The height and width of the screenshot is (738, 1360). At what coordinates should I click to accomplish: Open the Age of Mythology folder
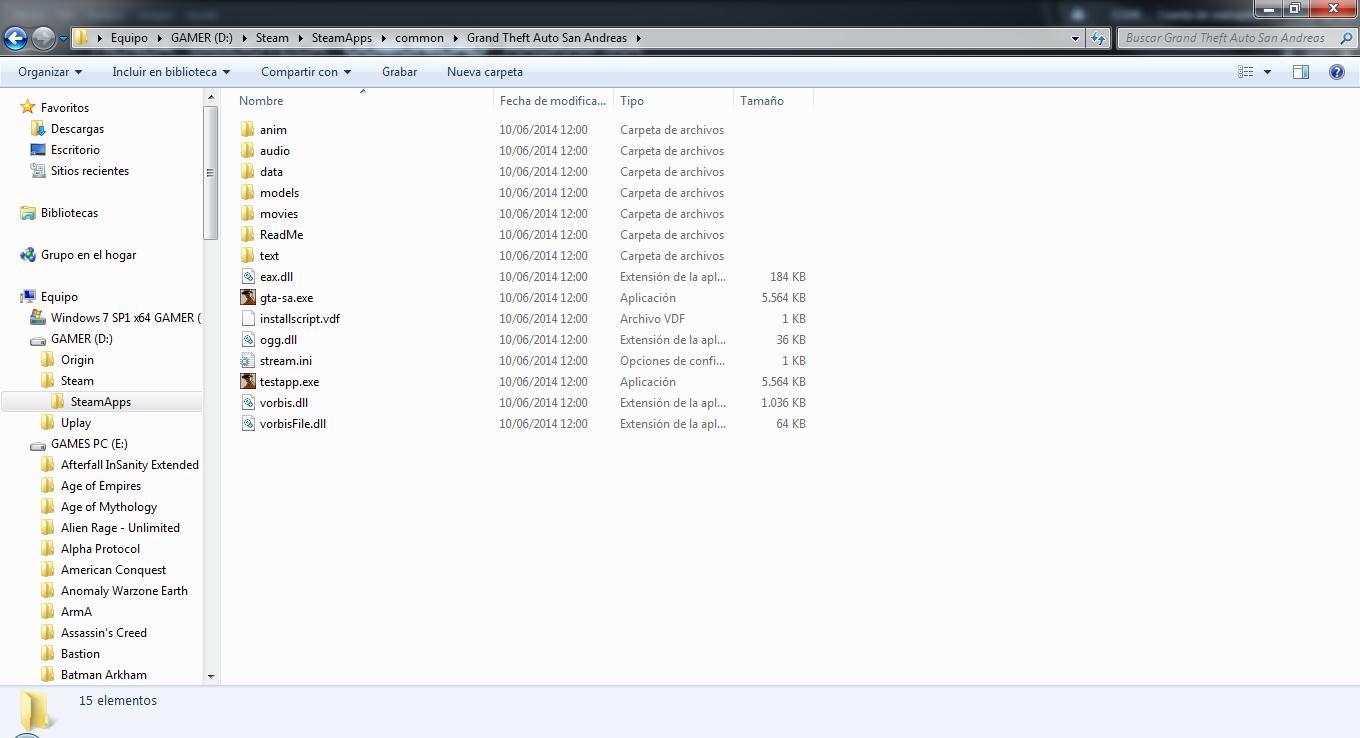click(x=109, y=507)
